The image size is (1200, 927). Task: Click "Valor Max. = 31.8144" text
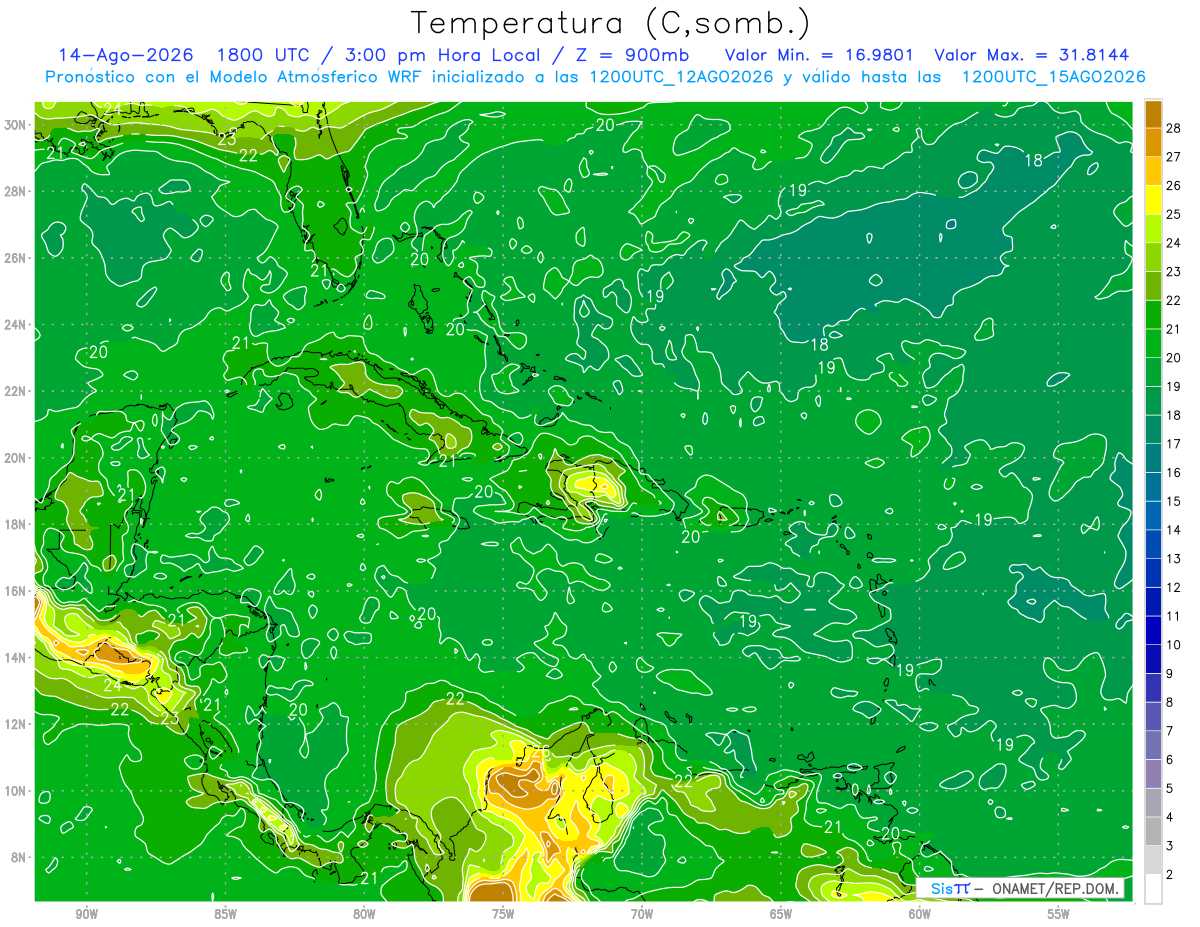pyautogui.click(x=1033, y=55)
